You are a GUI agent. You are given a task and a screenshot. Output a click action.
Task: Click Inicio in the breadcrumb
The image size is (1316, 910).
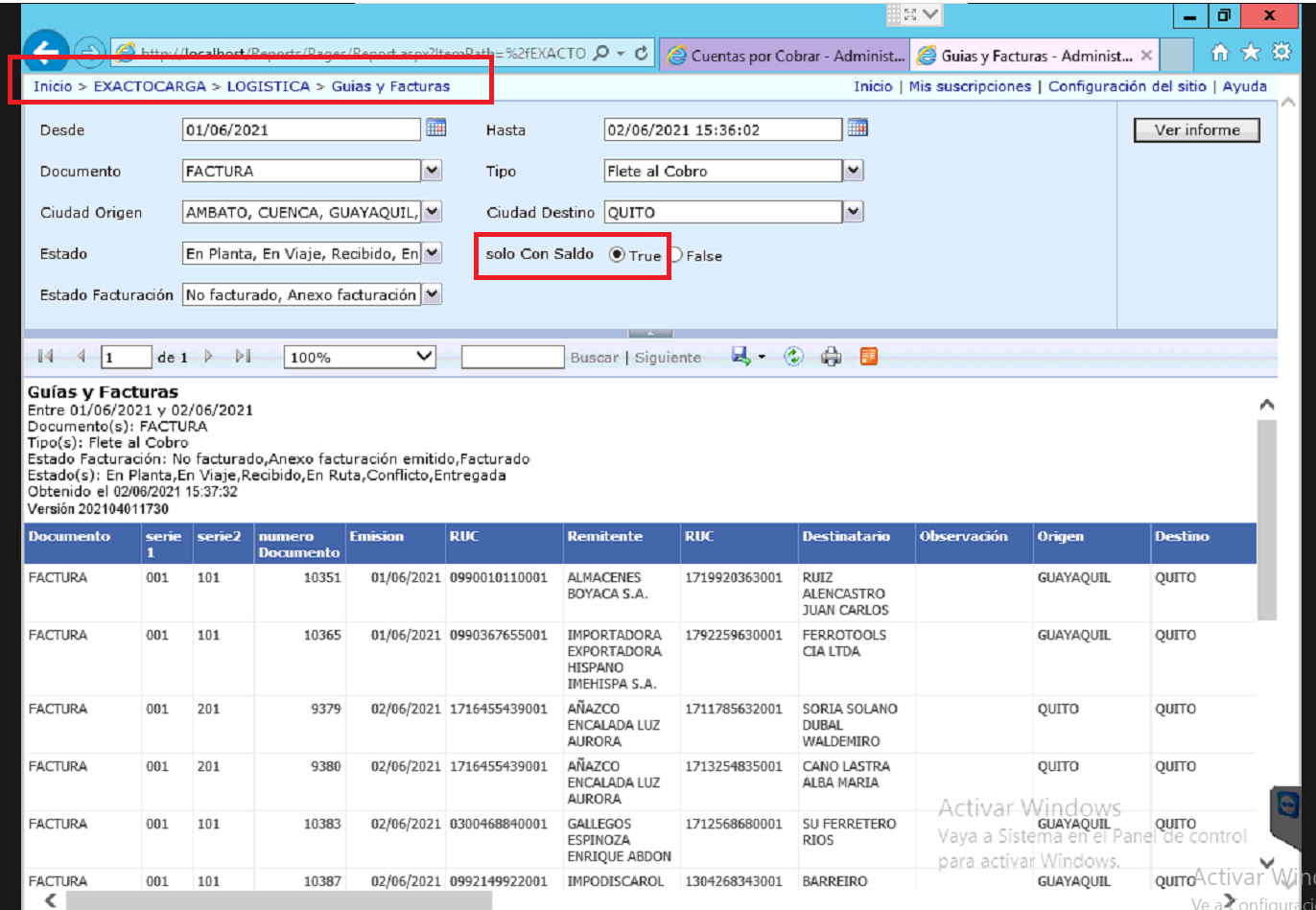coord(53,86)
